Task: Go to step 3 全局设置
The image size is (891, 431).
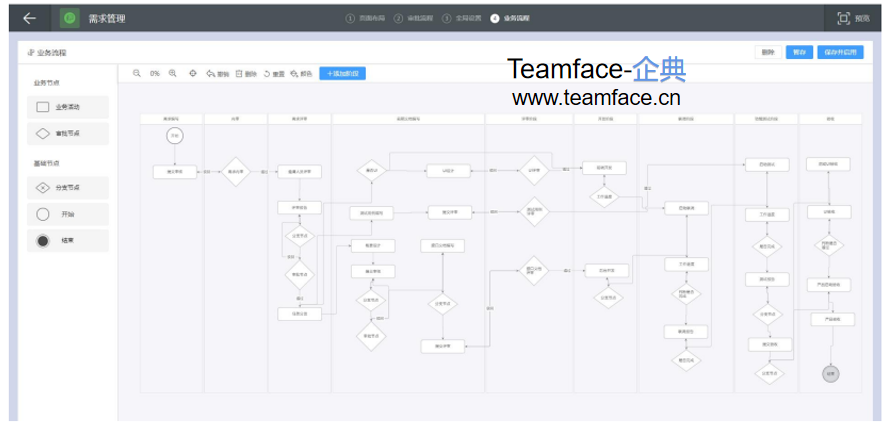Action: click(461, 18)
